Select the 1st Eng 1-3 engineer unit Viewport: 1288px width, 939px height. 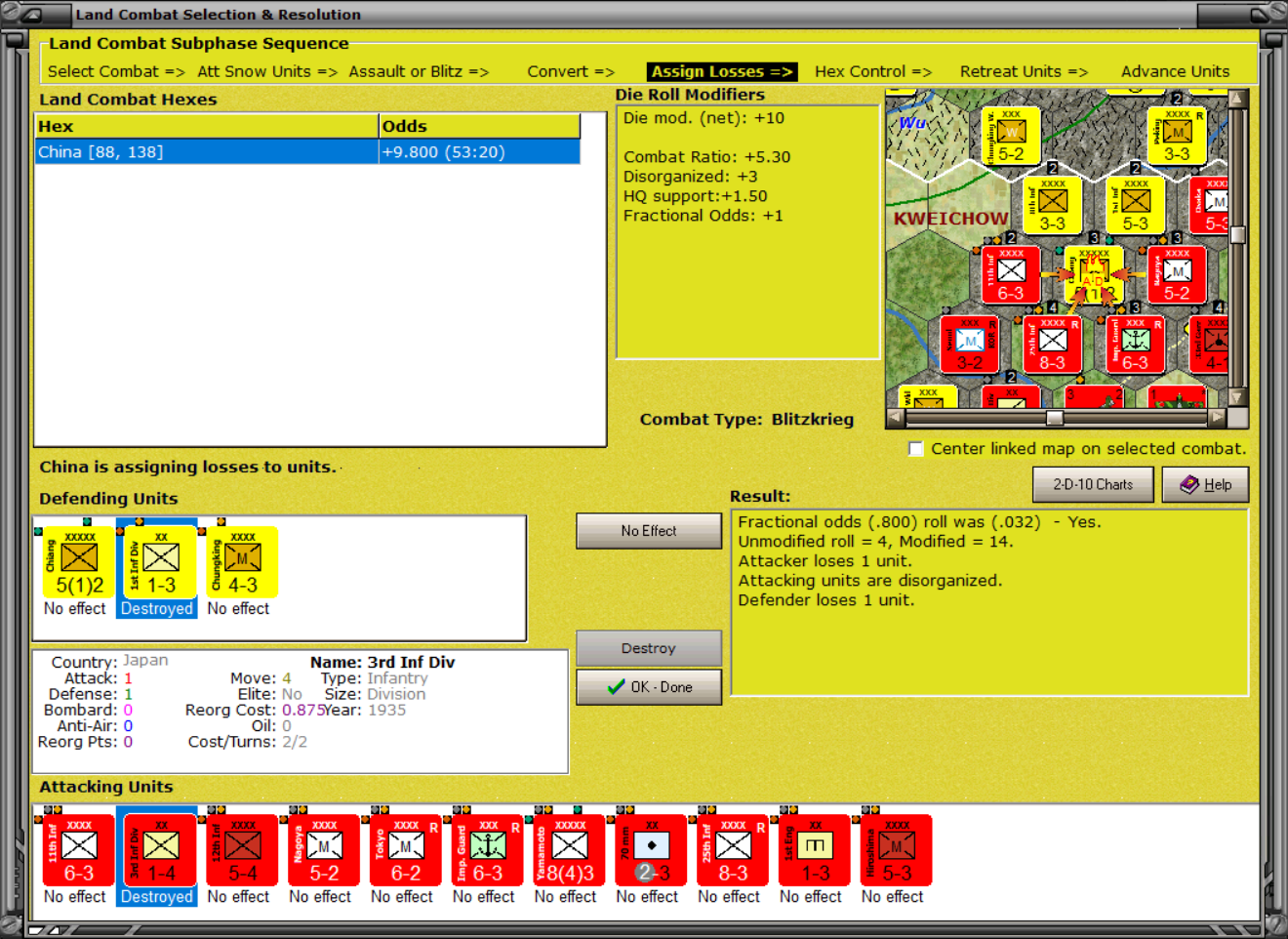point(815,851)
